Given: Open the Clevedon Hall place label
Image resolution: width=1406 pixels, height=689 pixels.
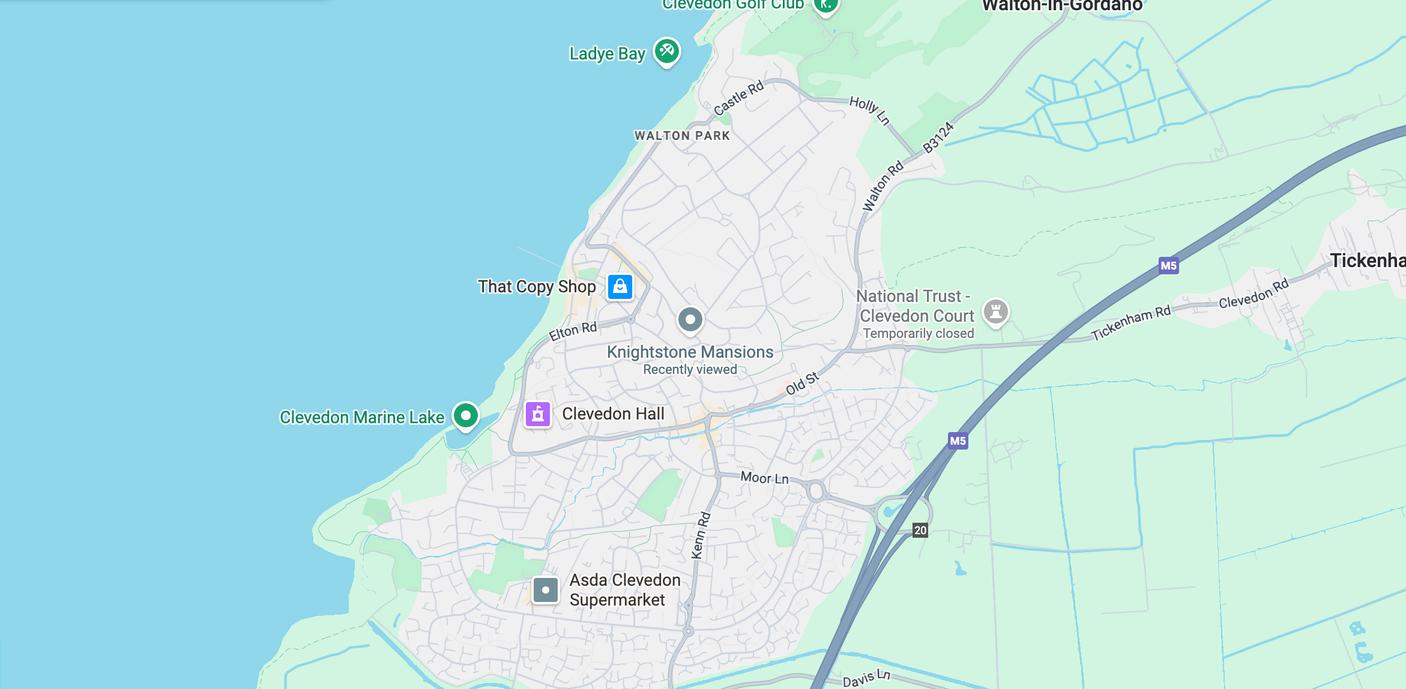Looking at the screenshot, I should tap(613, 414).
